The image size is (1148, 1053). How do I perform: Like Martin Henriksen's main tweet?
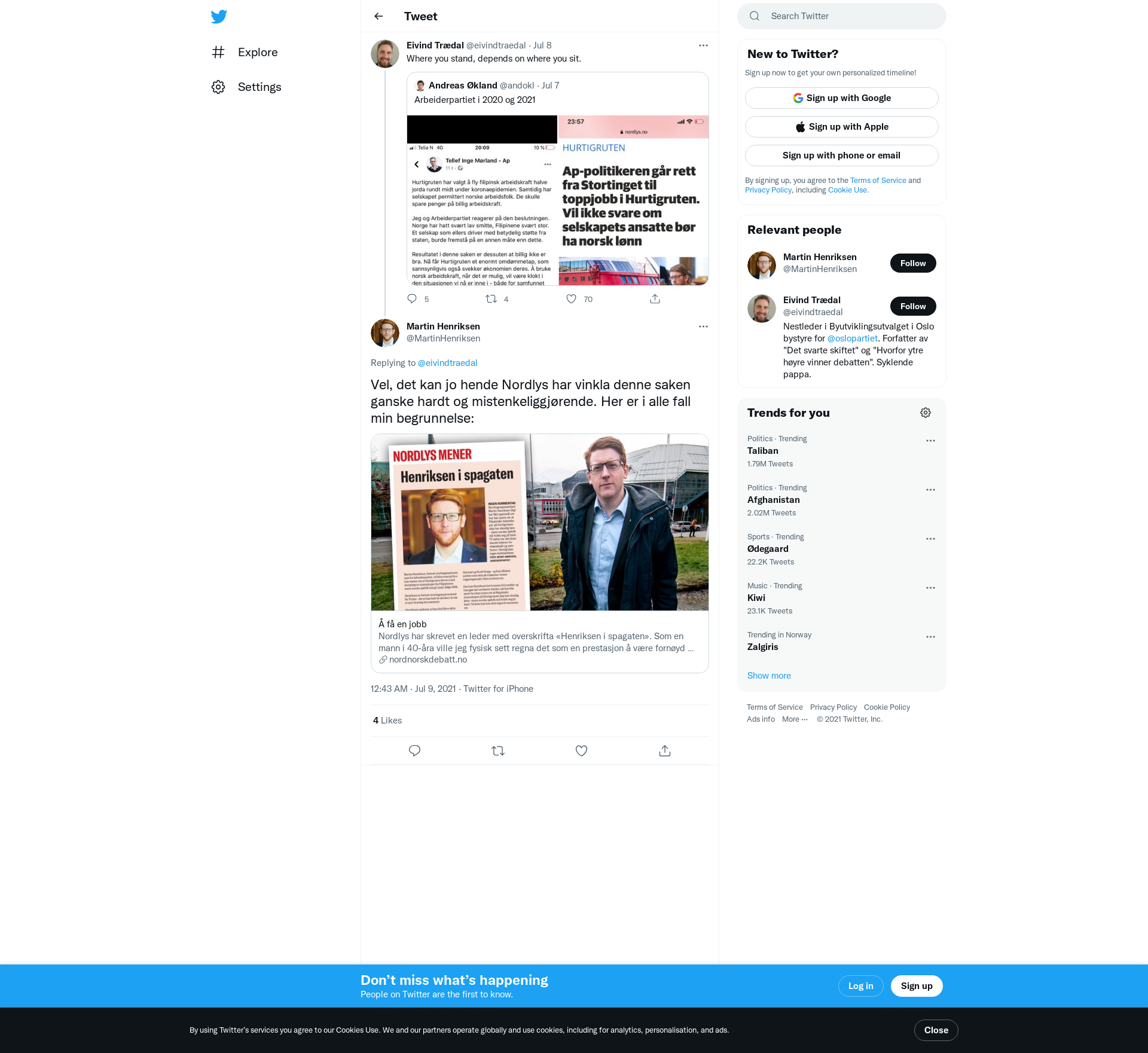click(581, 750)
